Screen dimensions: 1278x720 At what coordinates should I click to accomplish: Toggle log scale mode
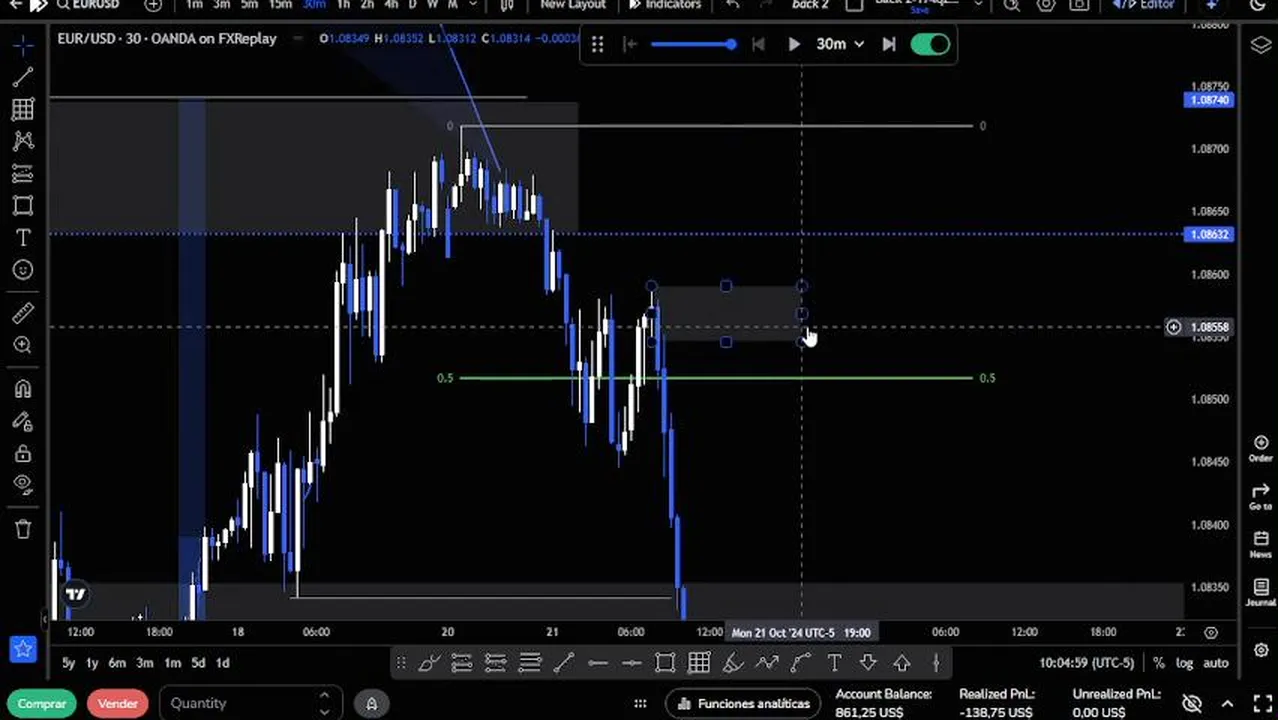tap(1185, 662)
